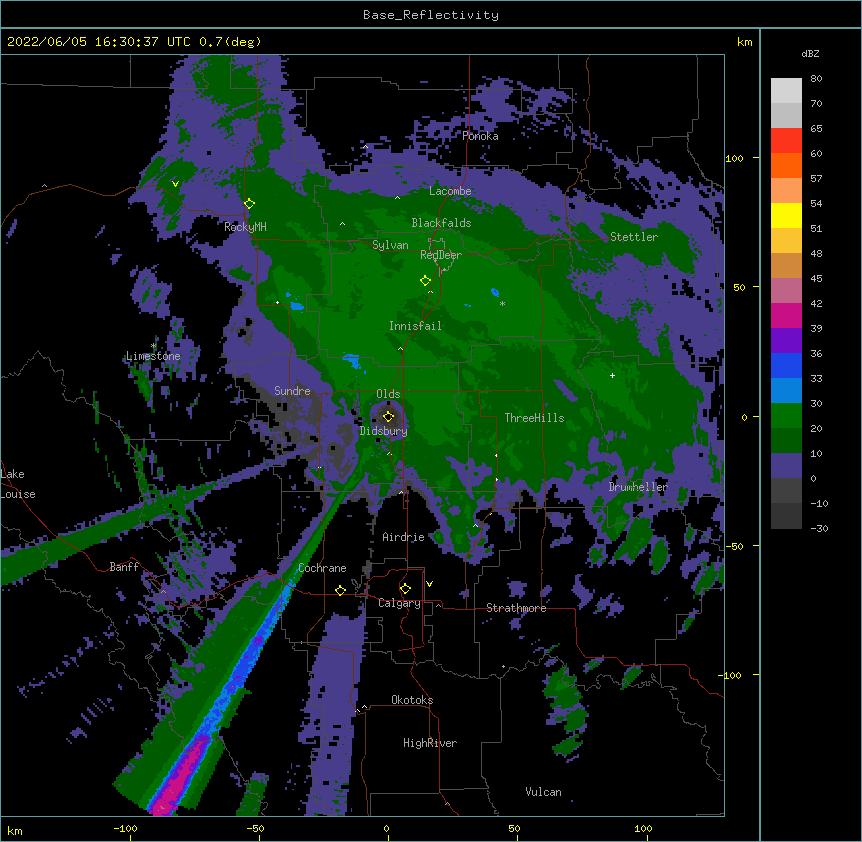Click the Lacombe city label
This screenshot has height=842, width=862.
pos(450,191)
